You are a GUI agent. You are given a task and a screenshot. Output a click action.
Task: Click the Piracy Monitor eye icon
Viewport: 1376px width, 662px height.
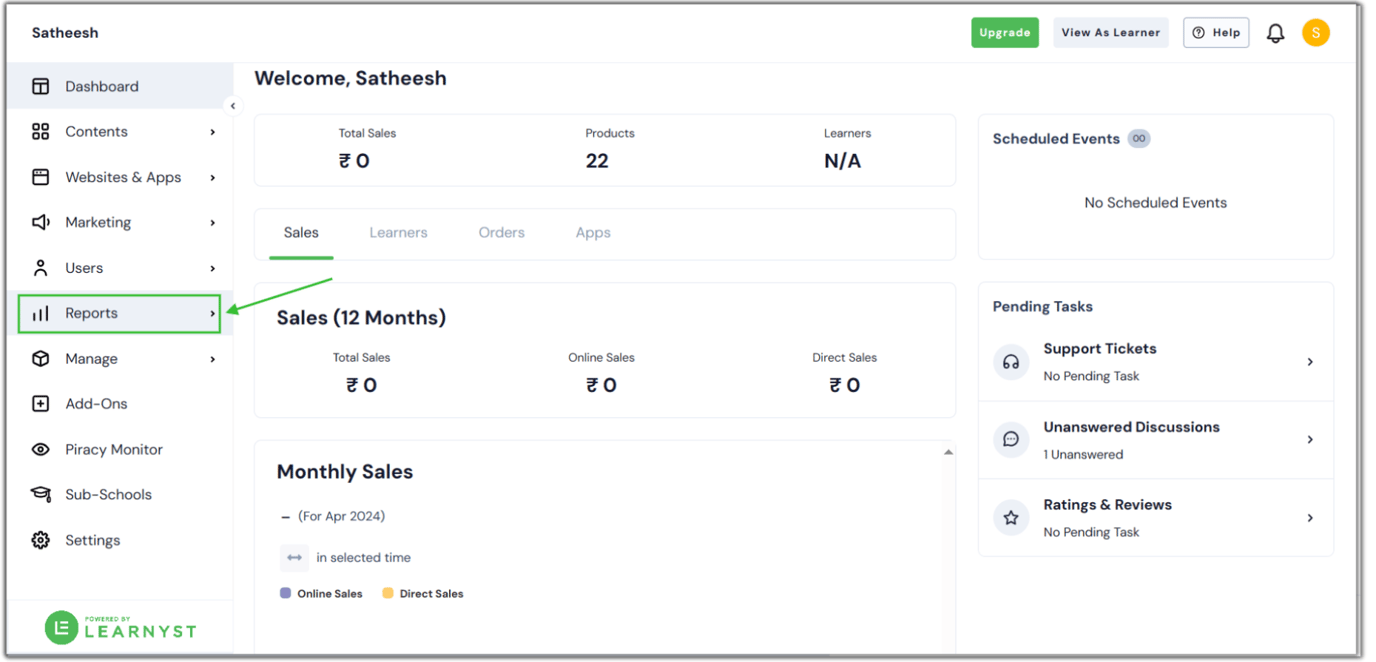point(41,450)
